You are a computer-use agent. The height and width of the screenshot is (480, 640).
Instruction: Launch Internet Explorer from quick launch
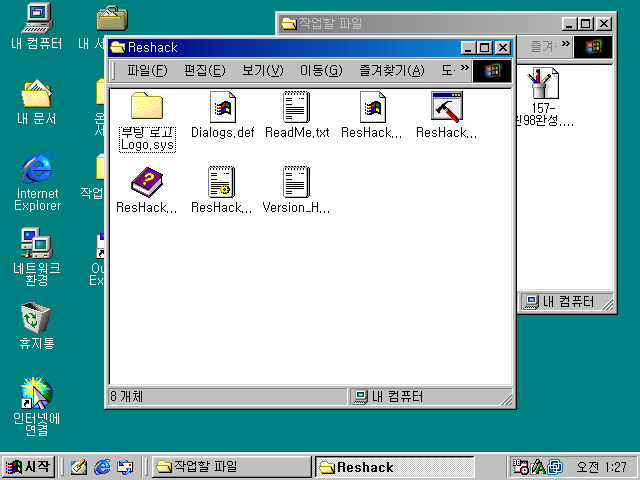coord(102,467)
